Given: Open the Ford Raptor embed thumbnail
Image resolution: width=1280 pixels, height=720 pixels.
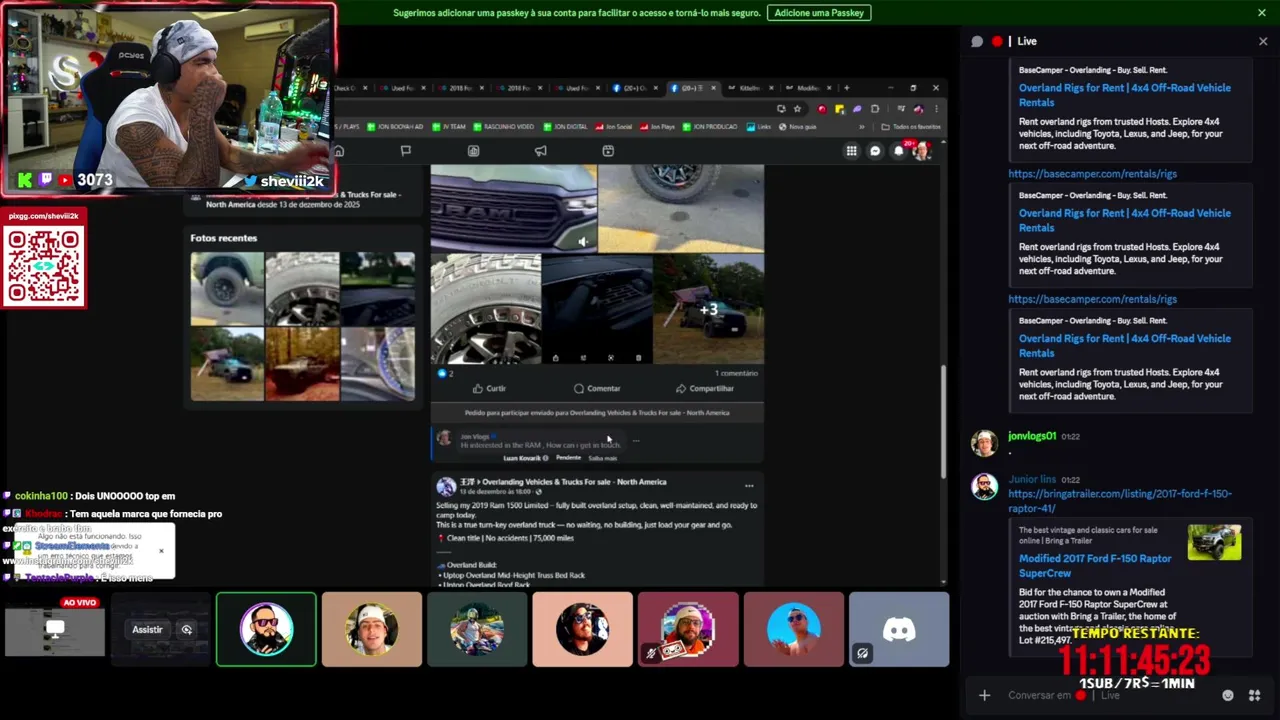Looking at the screenshot, I should [1214, 543].
